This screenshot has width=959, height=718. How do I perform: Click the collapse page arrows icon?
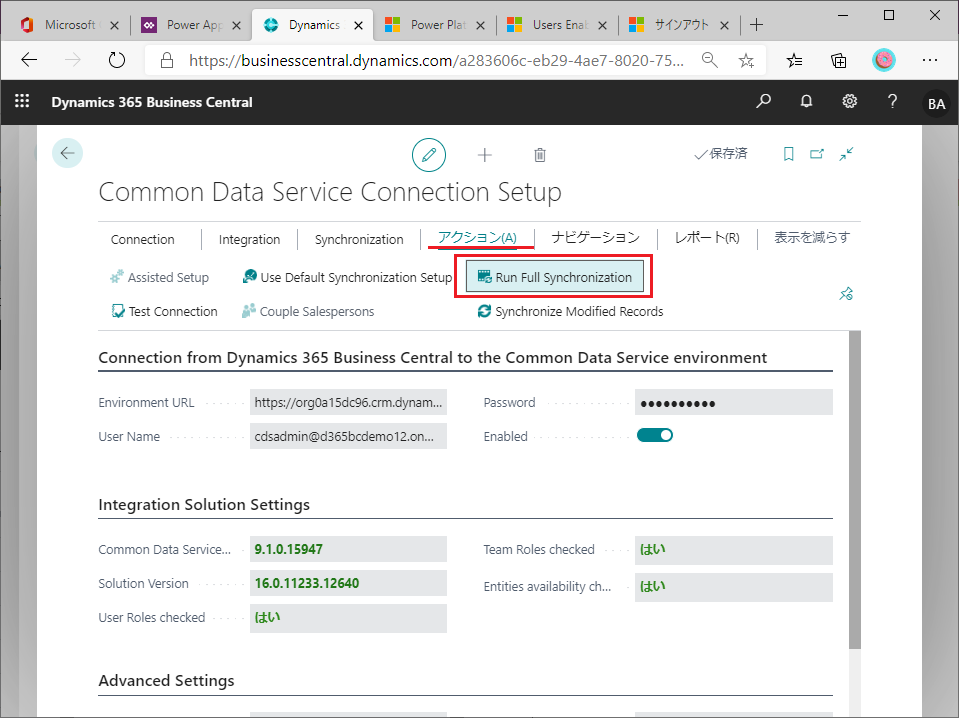[x=846, y=154]
